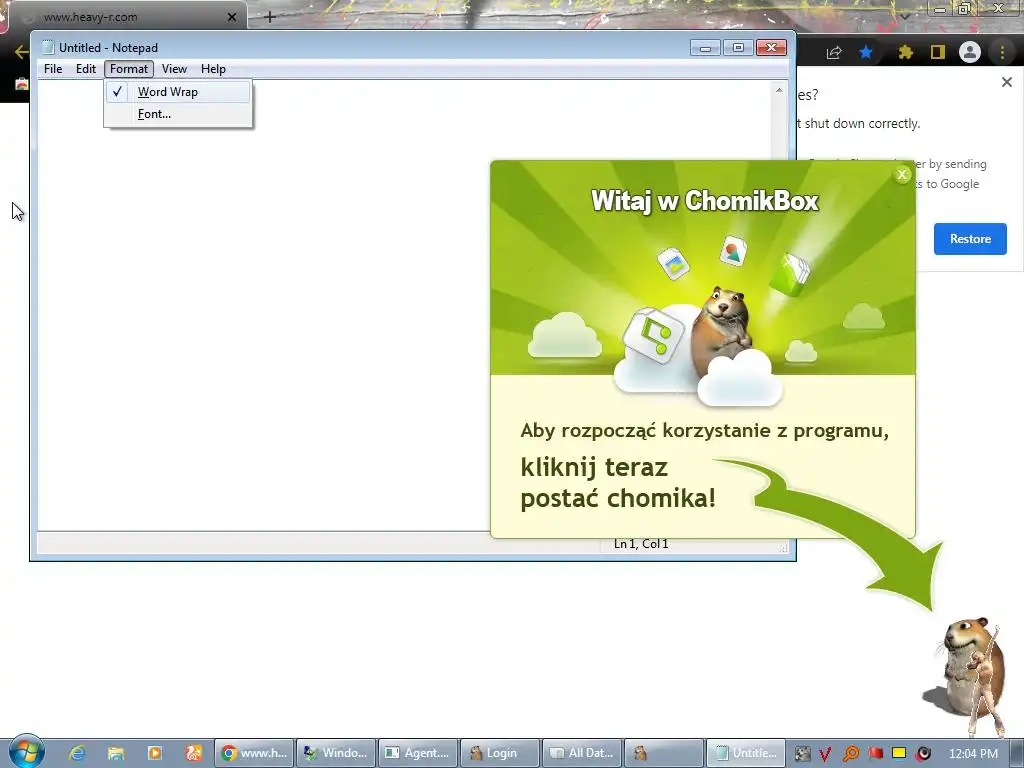The image size is (1024, 768).
Task: Toggle Chrome side panel icon
Action: click(x=938, y=52)
